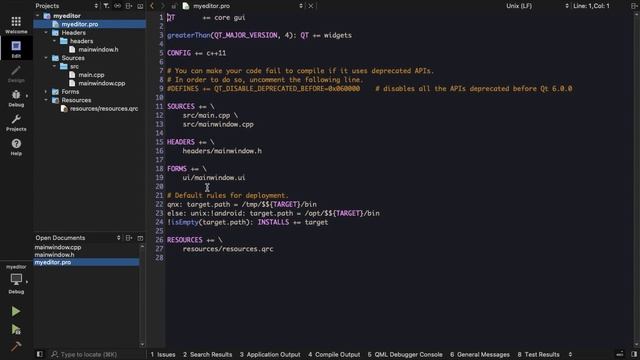640x360 pixels.
Task: Select myeditor.pro in Open Documents
Action: pos(86,262)
